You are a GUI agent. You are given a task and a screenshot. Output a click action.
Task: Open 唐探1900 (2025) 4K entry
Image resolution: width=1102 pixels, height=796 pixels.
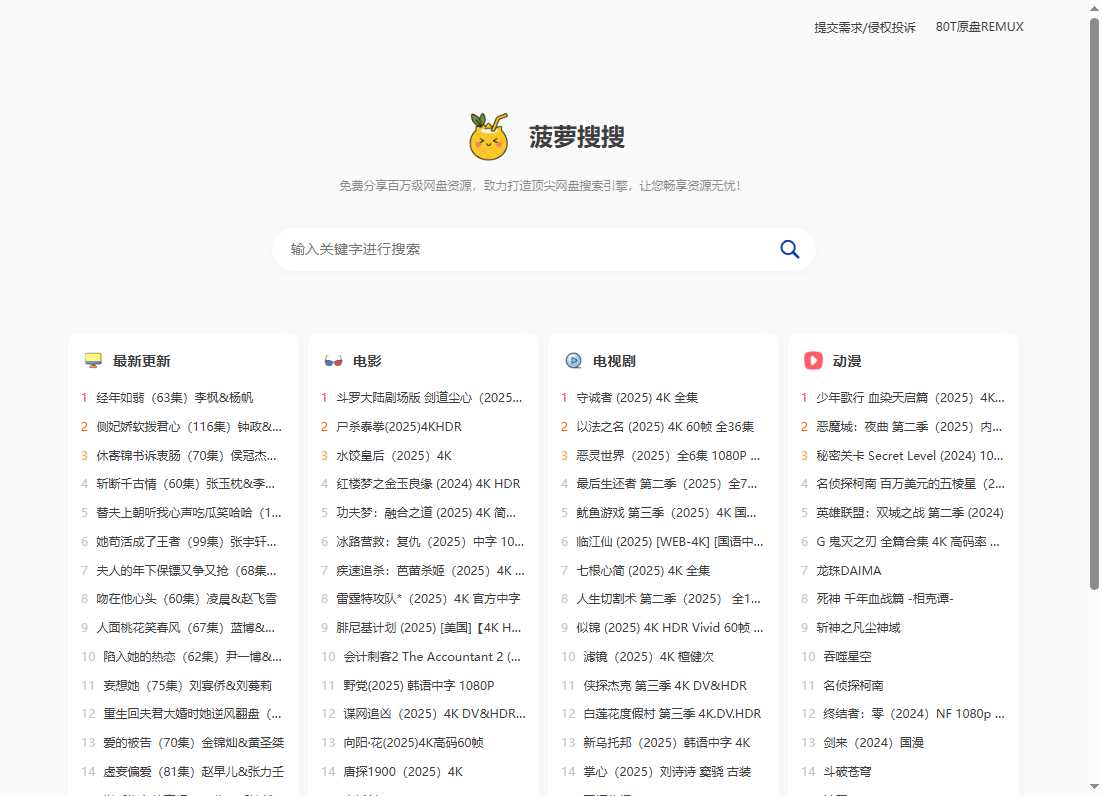click(x=405, y=771)
